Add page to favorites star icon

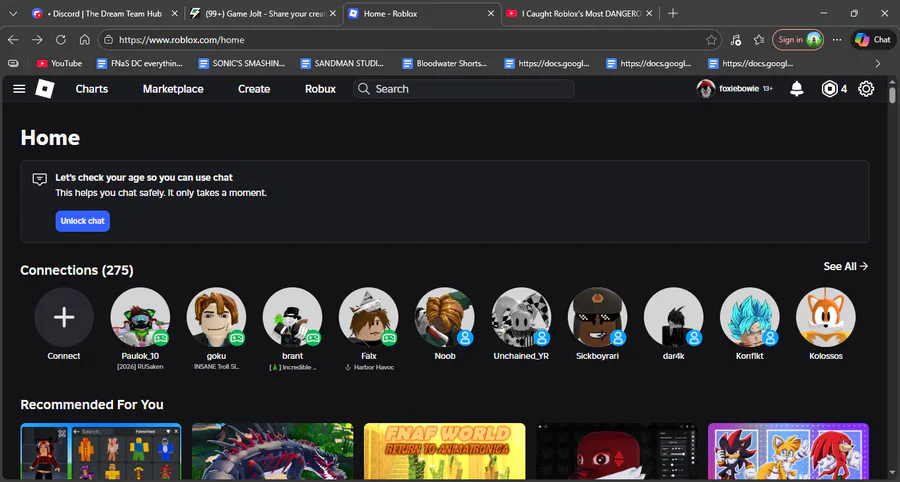pos(711,40)
